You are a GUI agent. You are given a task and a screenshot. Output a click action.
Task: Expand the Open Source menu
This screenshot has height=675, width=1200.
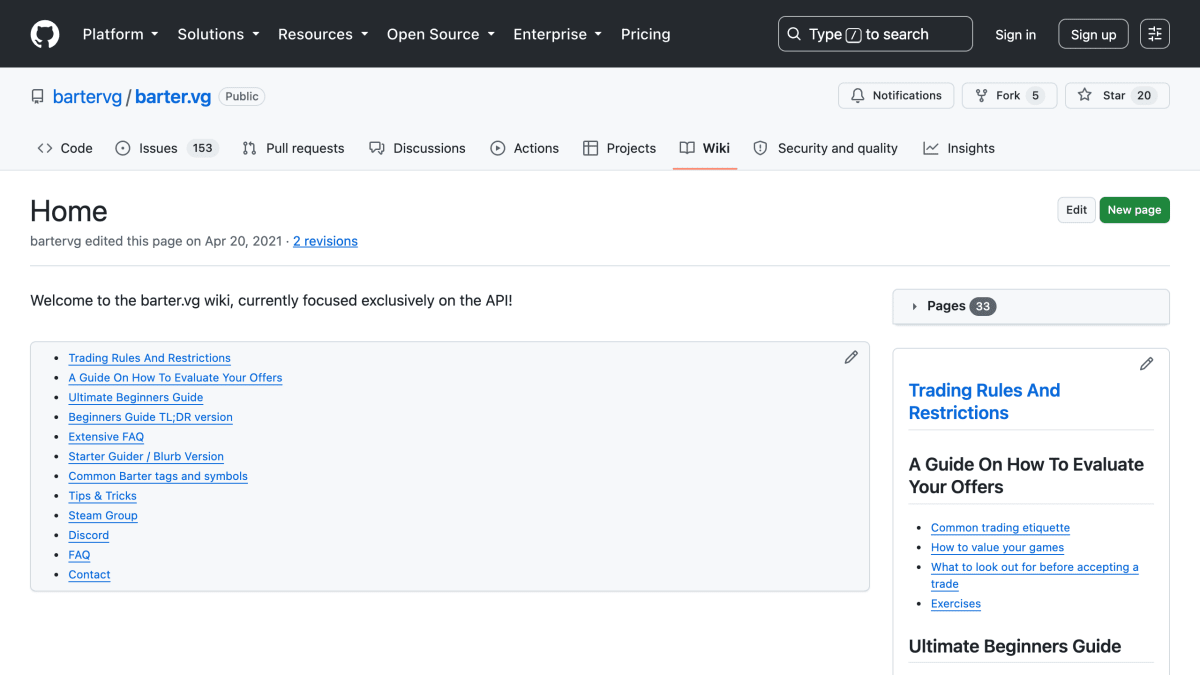pos(441,34)
